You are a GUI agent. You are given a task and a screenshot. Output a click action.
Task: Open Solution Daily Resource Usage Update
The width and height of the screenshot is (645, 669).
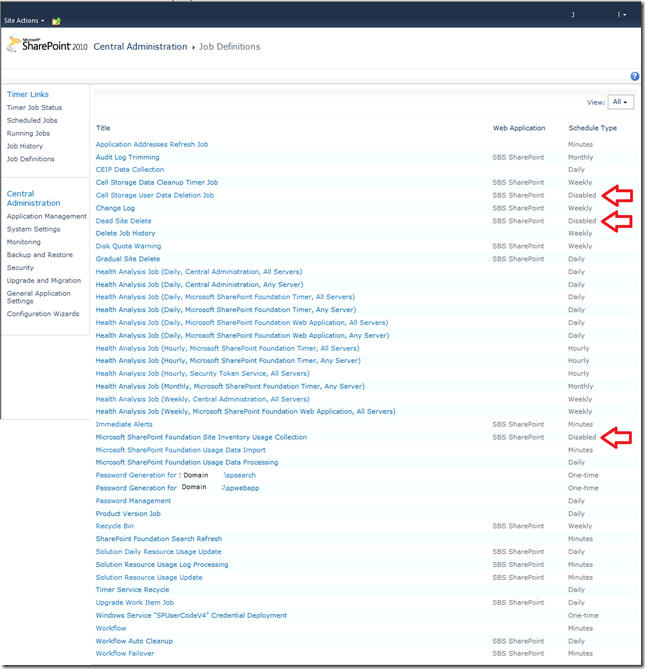point(159,552)
